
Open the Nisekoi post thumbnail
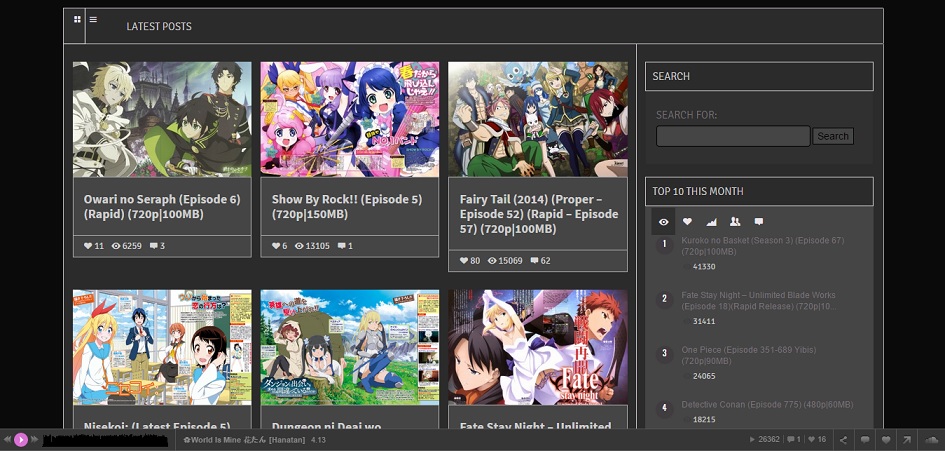pos(162,347)
